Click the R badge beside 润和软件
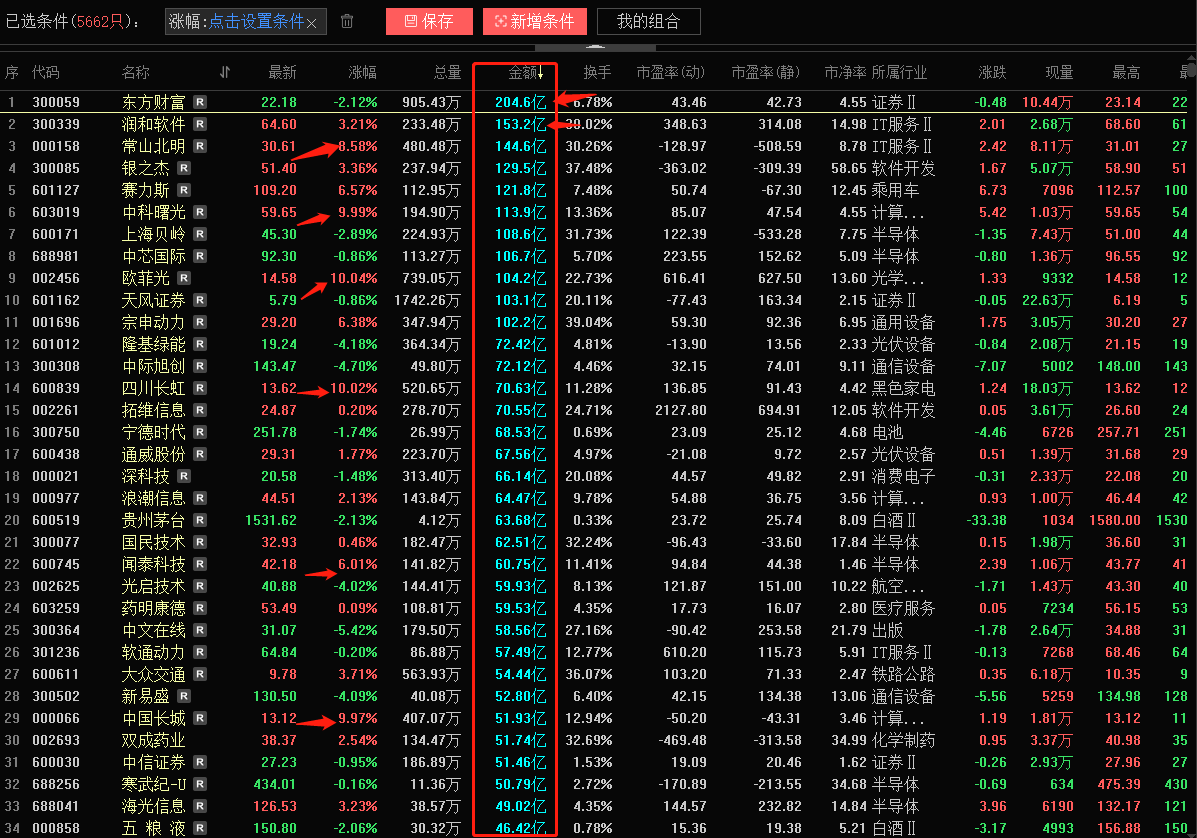 click(x=199, y=124)
